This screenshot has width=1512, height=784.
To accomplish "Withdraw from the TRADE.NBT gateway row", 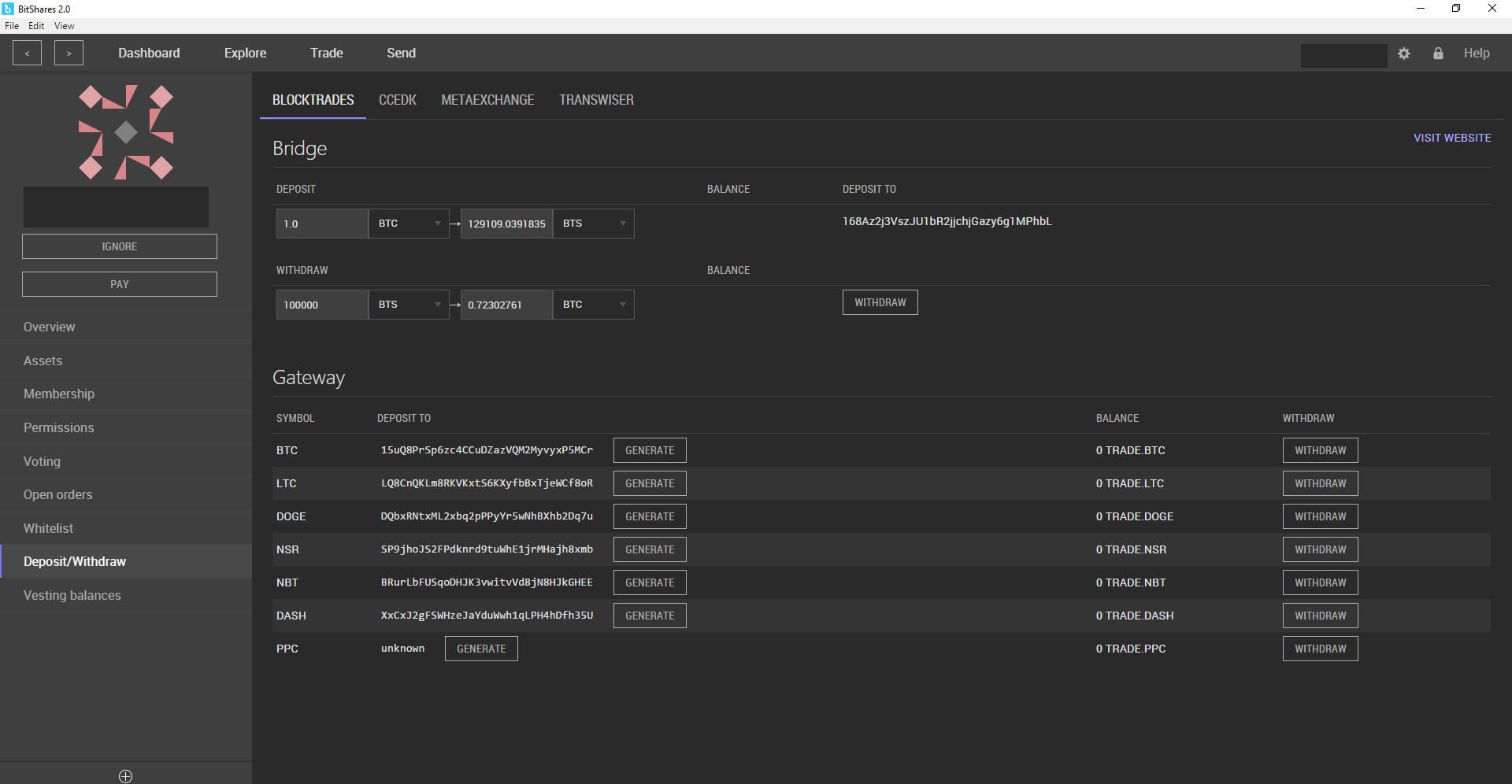I will pyautogui.click(x=1321, y=582).
